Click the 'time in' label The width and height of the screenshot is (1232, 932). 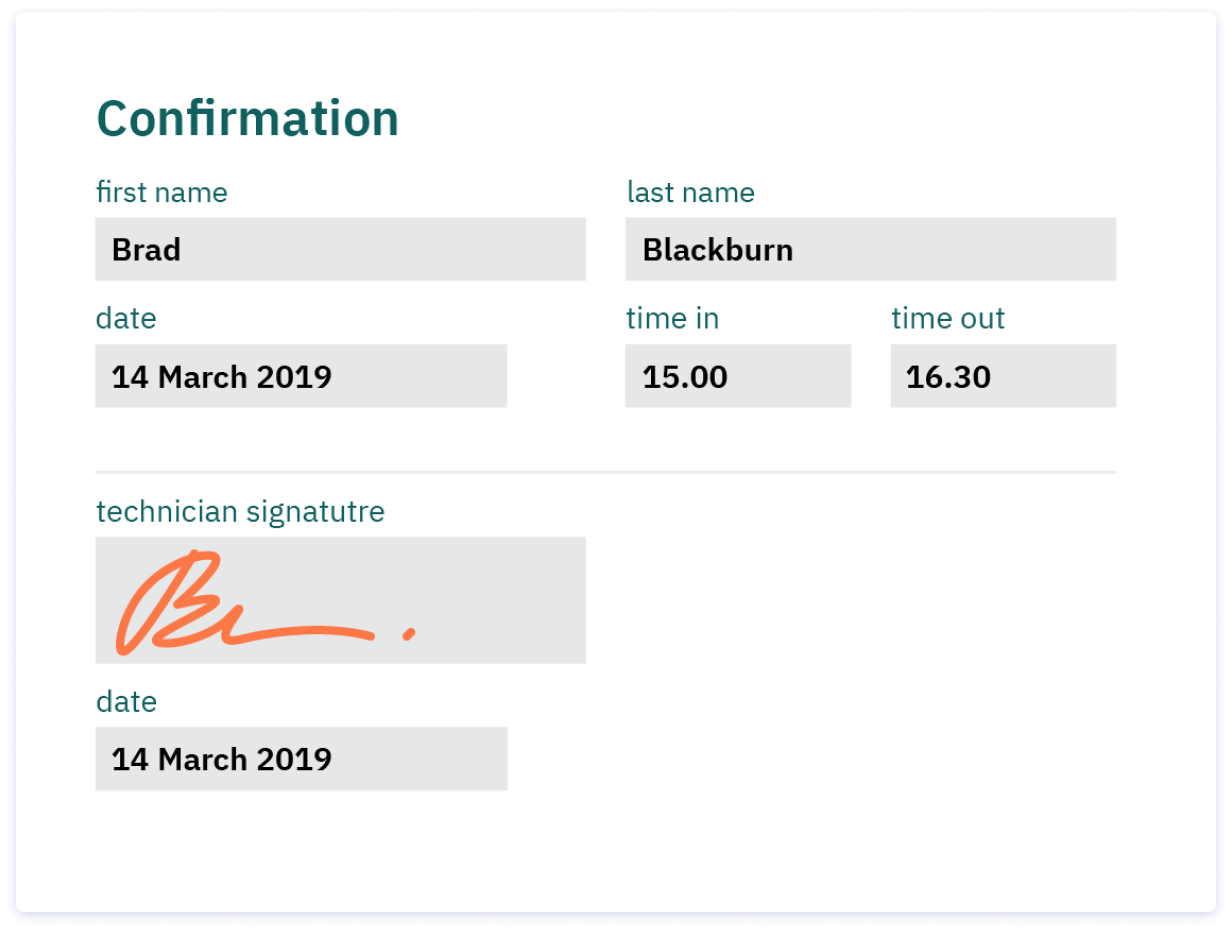point(672,319)
